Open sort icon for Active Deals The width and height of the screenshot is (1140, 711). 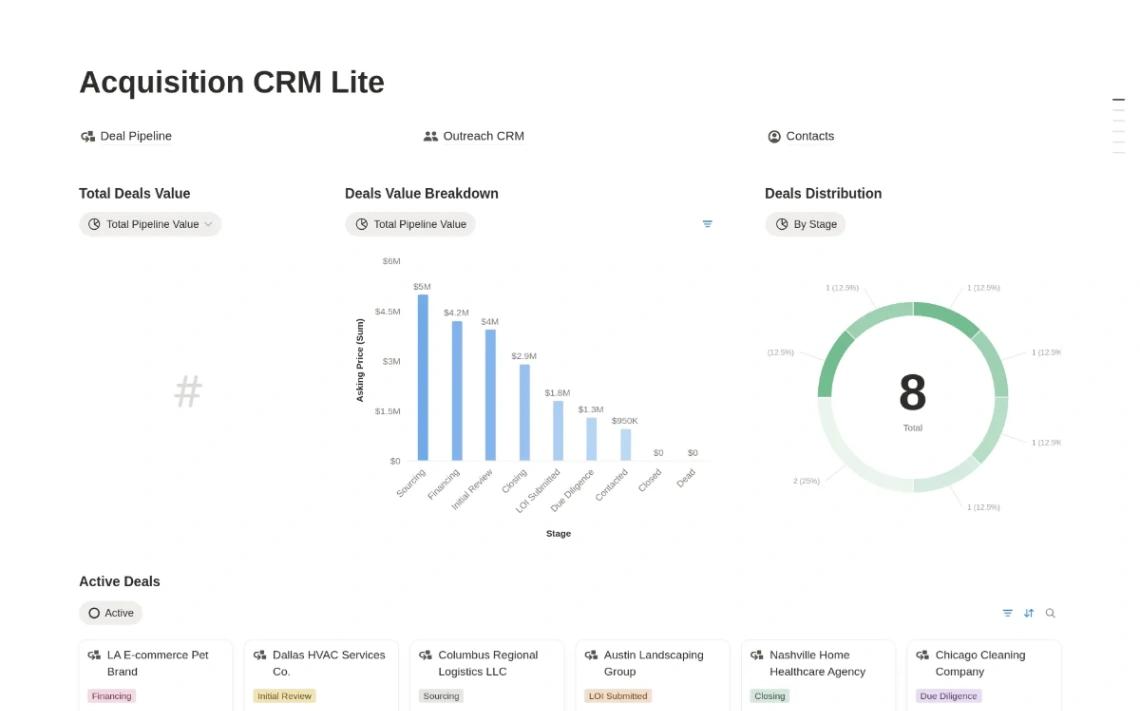1029,613
